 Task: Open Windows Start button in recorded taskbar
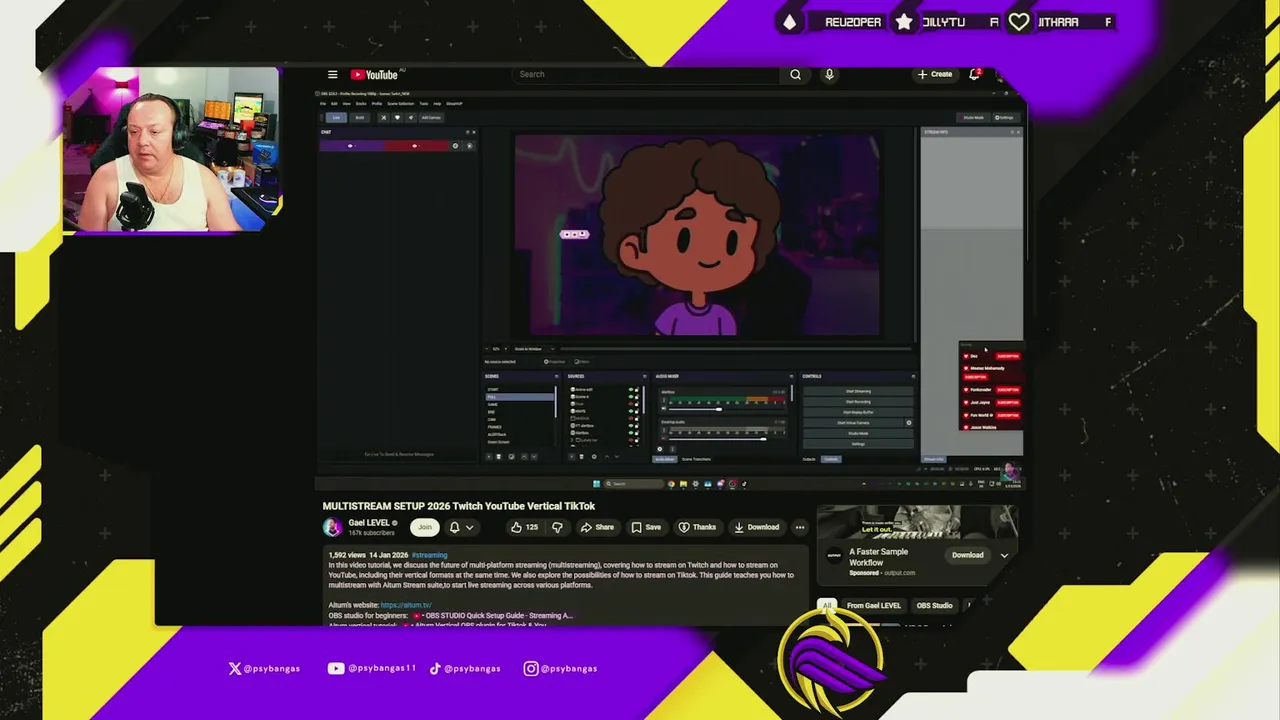point(596,484)
